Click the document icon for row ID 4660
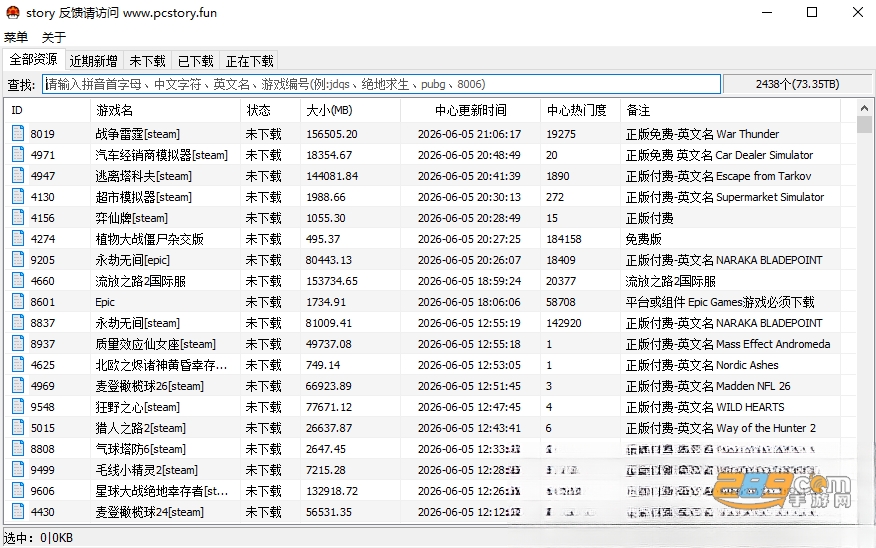The image size is (876, 548). point(18,281)
